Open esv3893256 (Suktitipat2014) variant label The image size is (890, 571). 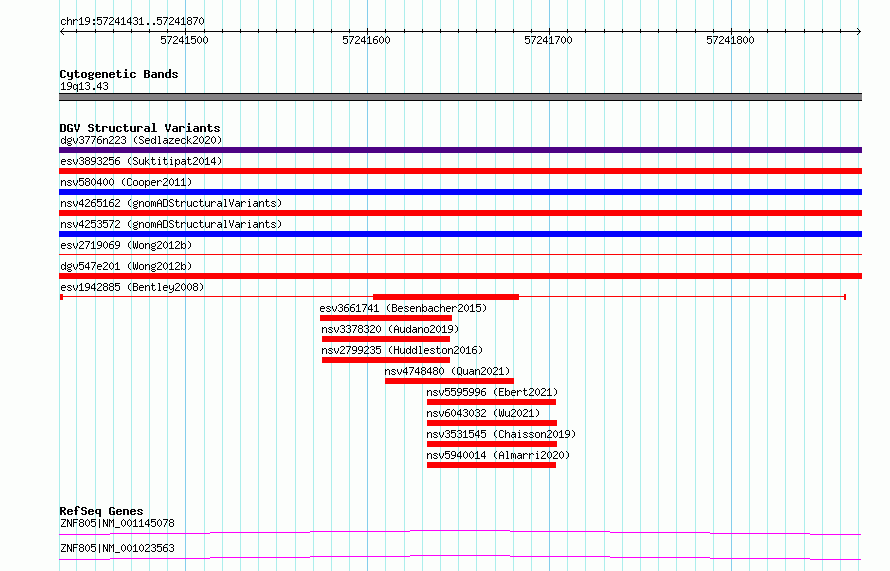click(x=141, y=161)
